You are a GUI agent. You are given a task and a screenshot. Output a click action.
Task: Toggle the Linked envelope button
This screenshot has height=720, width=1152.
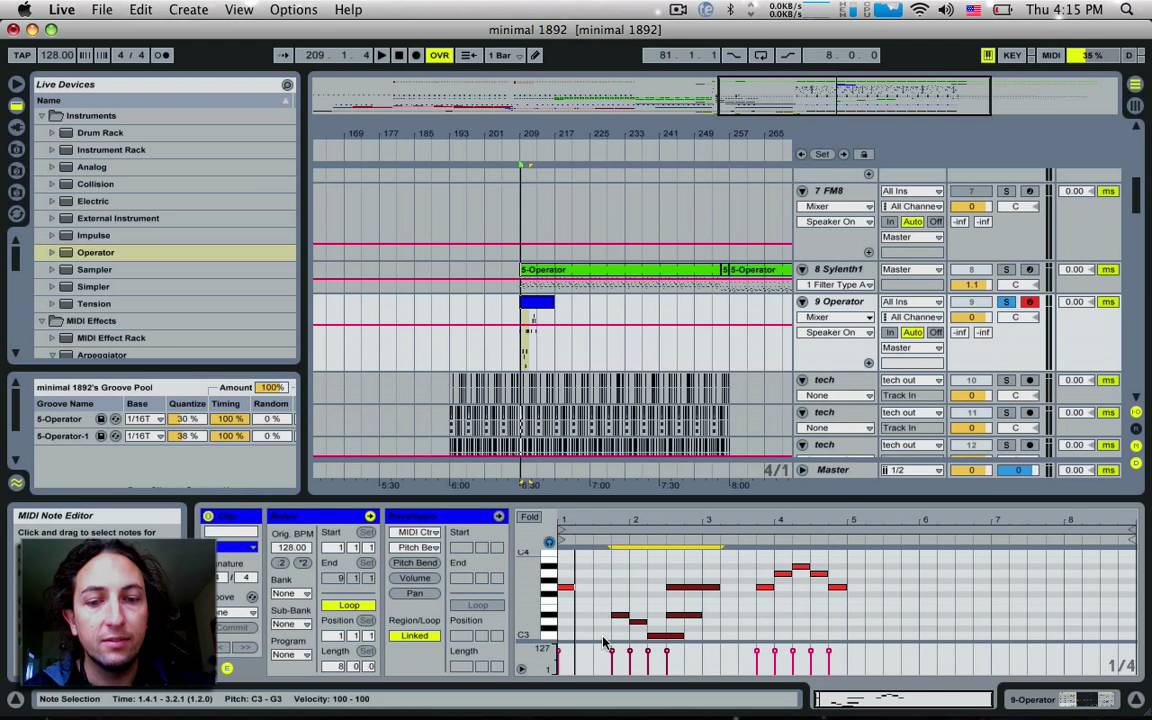[x=414, y=636]
